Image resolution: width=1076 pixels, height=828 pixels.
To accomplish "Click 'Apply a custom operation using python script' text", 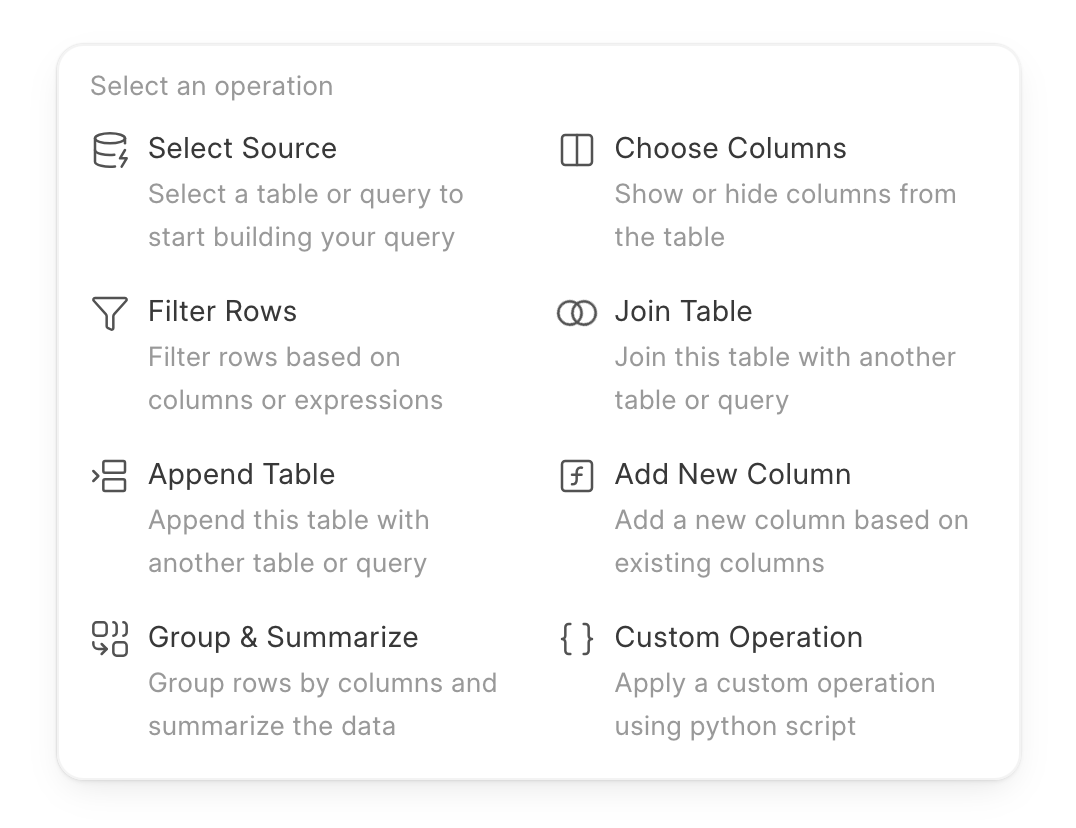I will tap(774, 704).
